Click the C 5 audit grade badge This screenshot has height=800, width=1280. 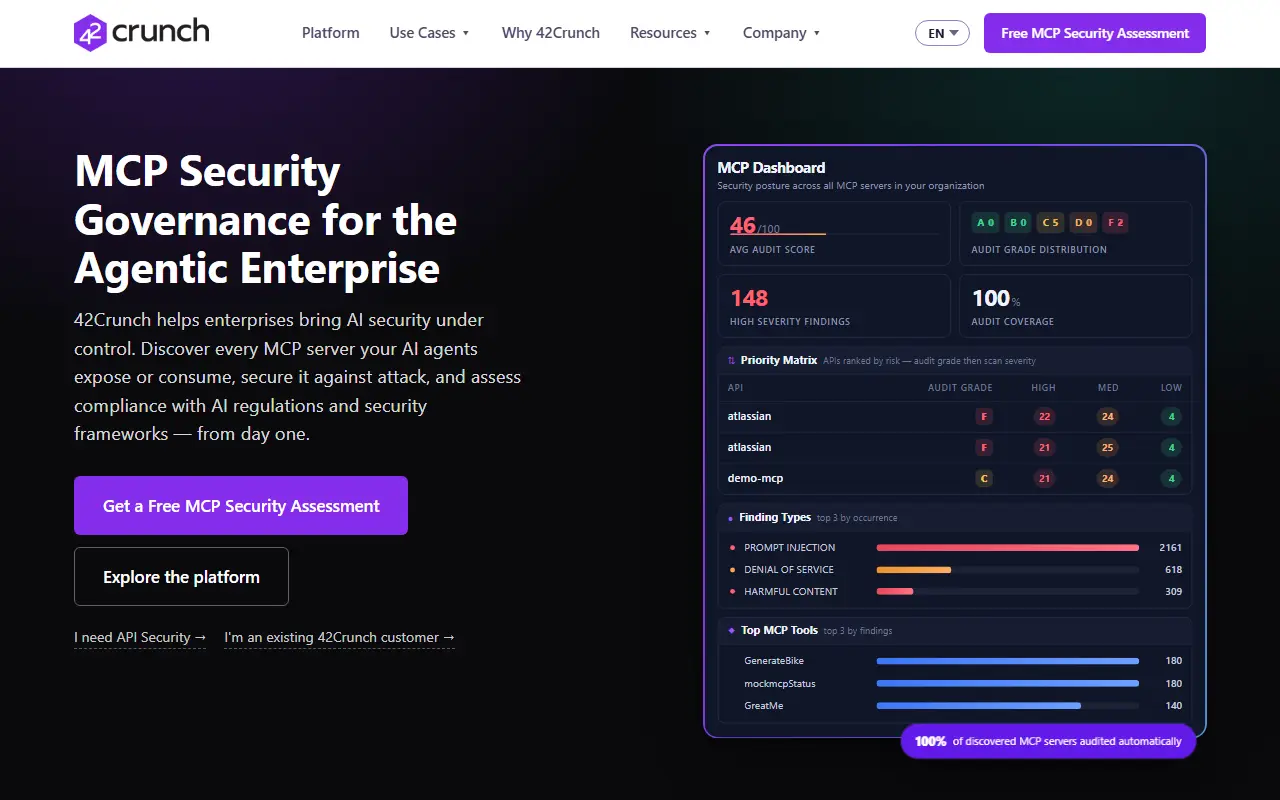tap(1050, 222)
